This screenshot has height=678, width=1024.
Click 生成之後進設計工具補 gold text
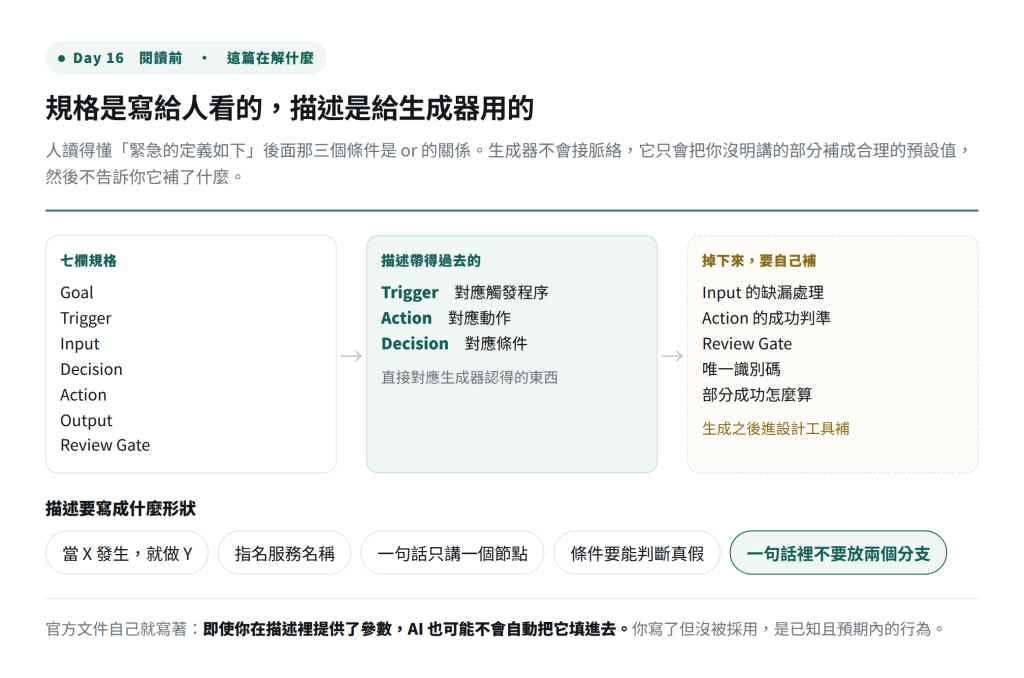coord(775,428)
